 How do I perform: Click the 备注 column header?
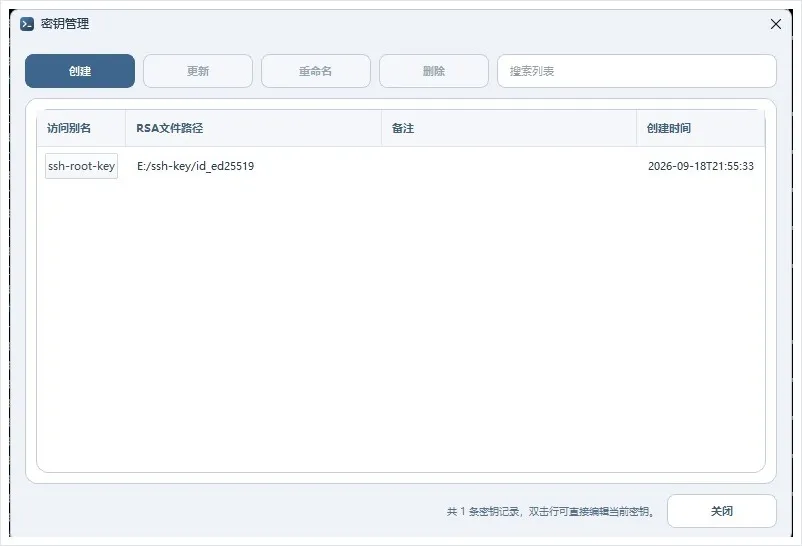pos(509,128)
